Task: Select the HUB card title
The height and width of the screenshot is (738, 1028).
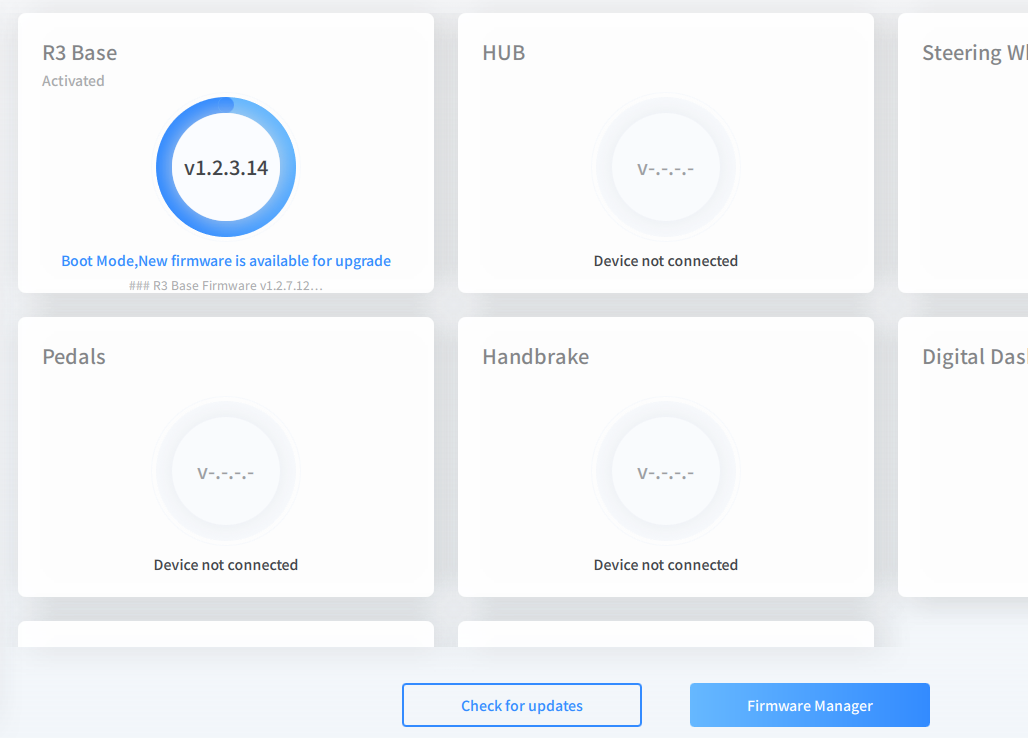Action: pyautogui.click(x=503, y=53)
